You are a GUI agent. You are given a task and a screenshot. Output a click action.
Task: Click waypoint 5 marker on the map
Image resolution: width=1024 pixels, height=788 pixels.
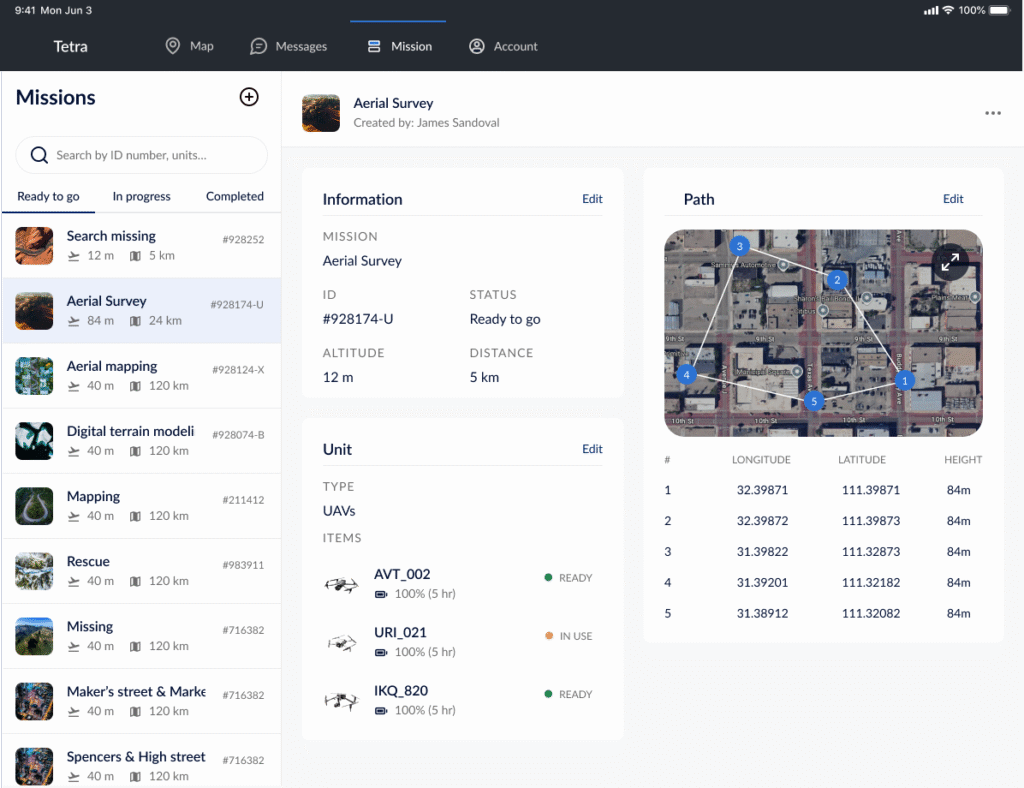pos(813,401)
